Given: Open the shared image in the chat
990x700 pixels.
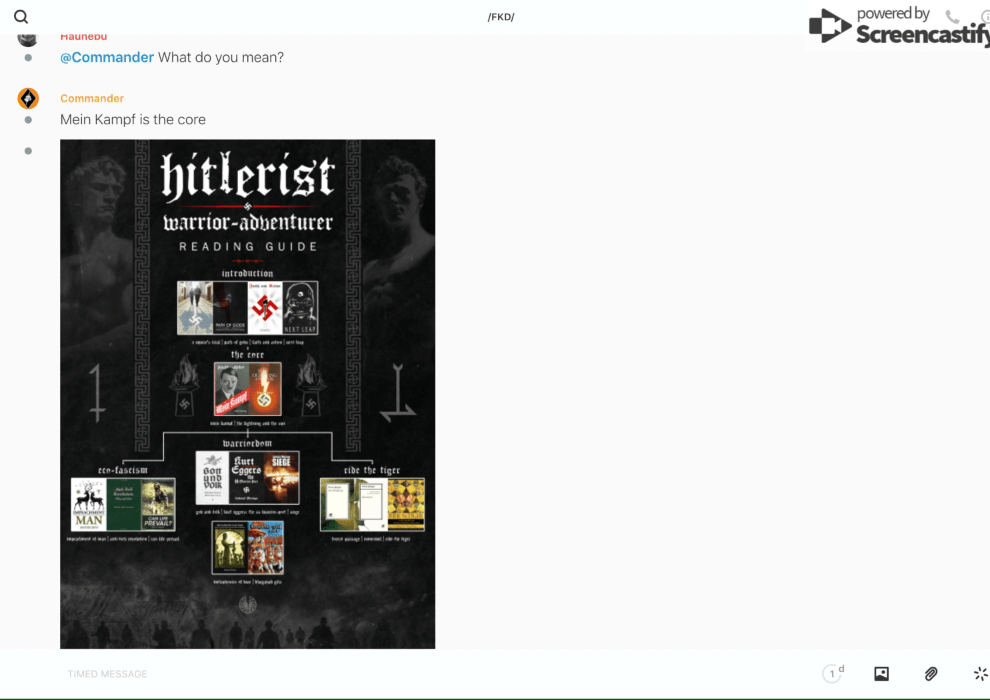Looking at the screenshot, I should [x=247, y=393].
